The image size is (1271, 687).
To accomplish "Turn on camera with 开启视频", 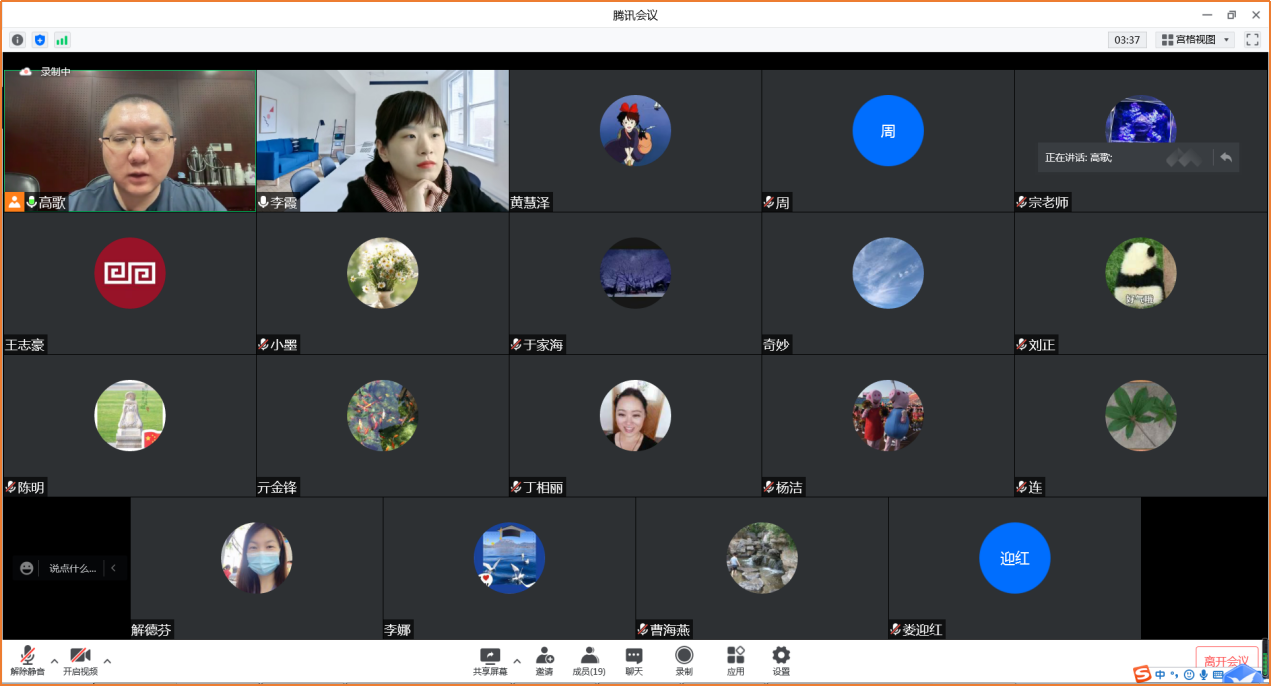I will [x=80, y=661].
